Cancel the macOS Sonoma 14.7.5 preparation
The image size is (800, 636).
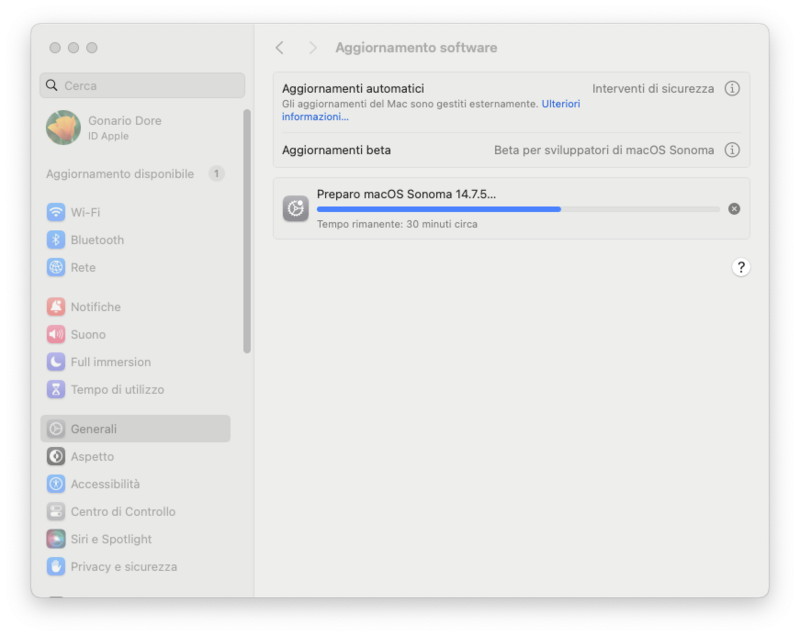(x=734, y=209)
